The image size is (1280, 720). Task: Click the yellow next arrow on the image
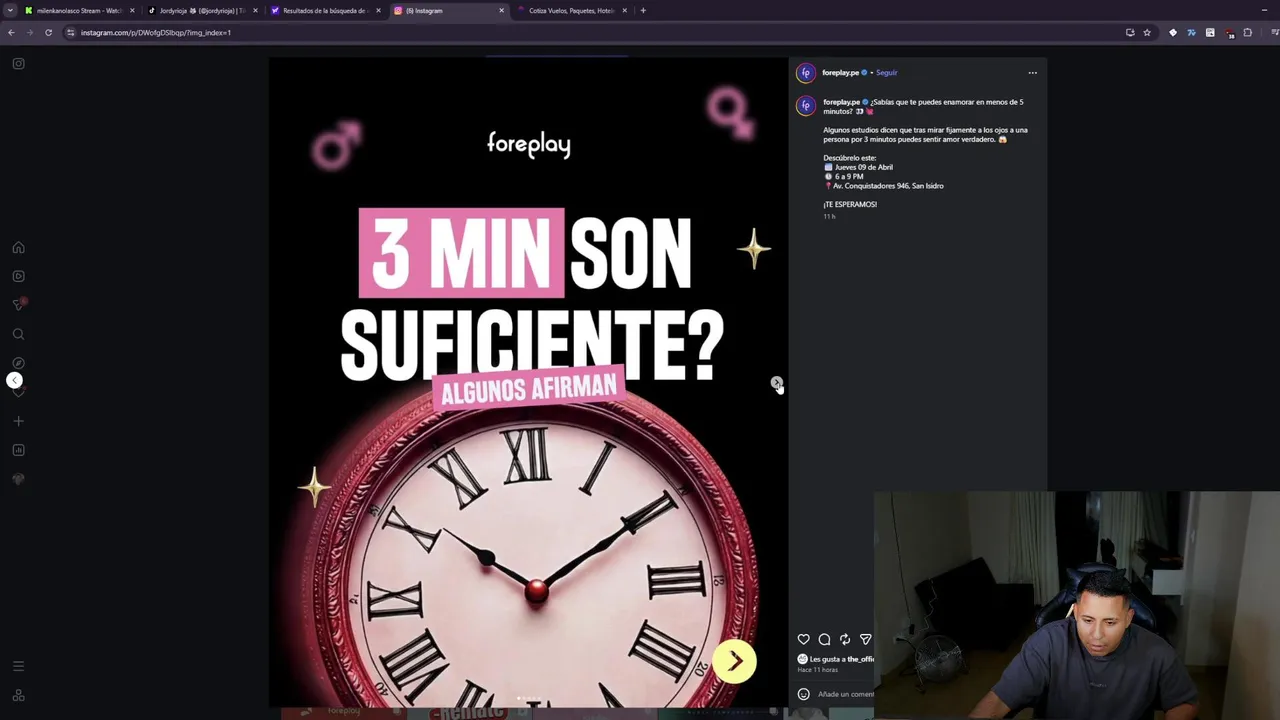[735, 662]
